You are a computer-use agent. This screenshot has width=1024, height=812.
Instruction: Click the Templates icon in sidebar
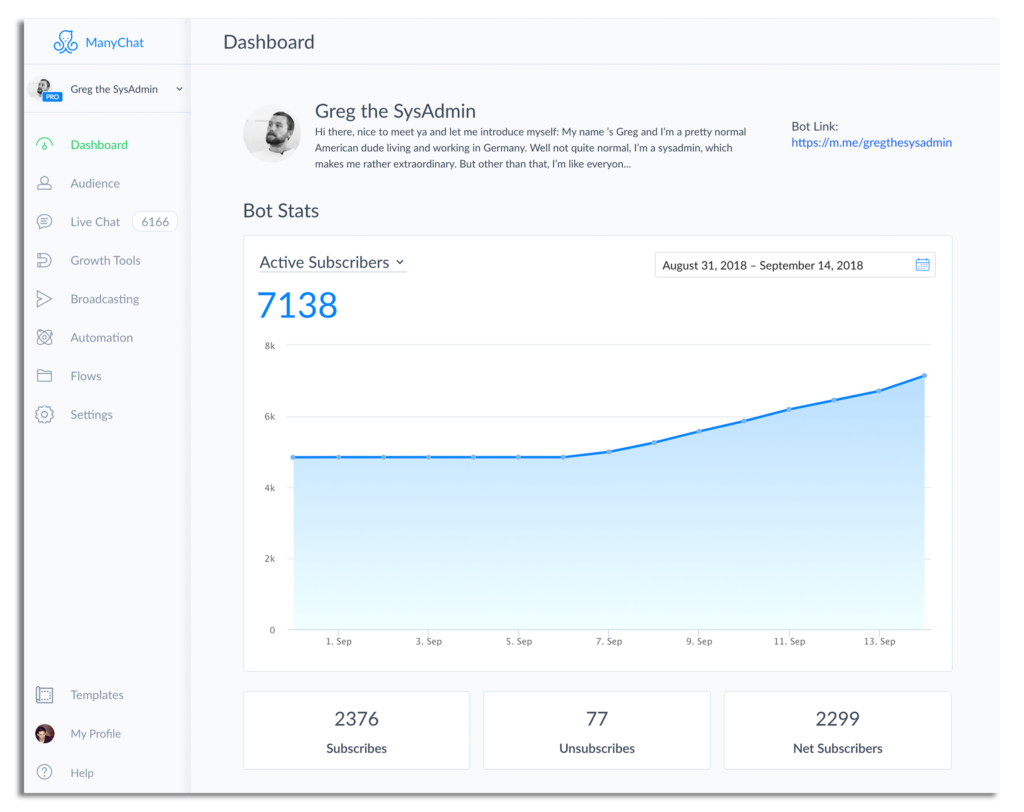44,694
